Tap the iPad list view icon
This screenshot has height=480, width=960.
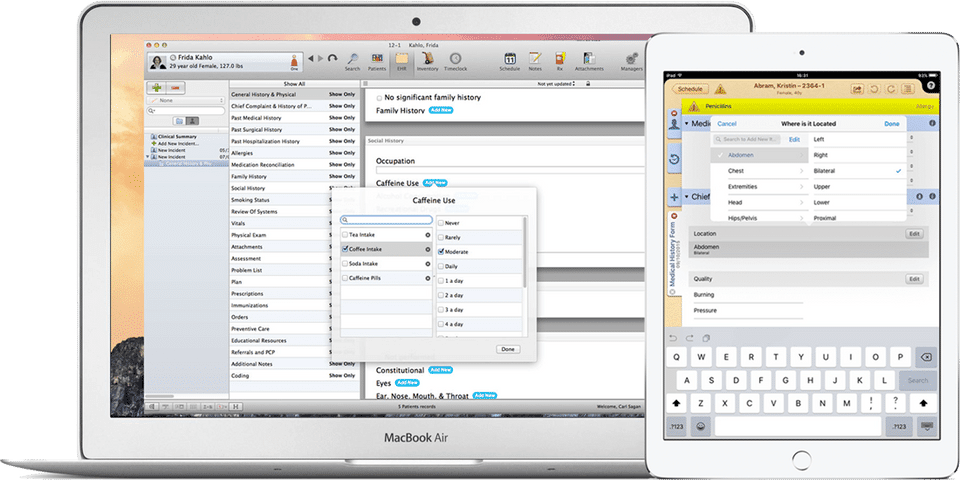tap(908, 89)
